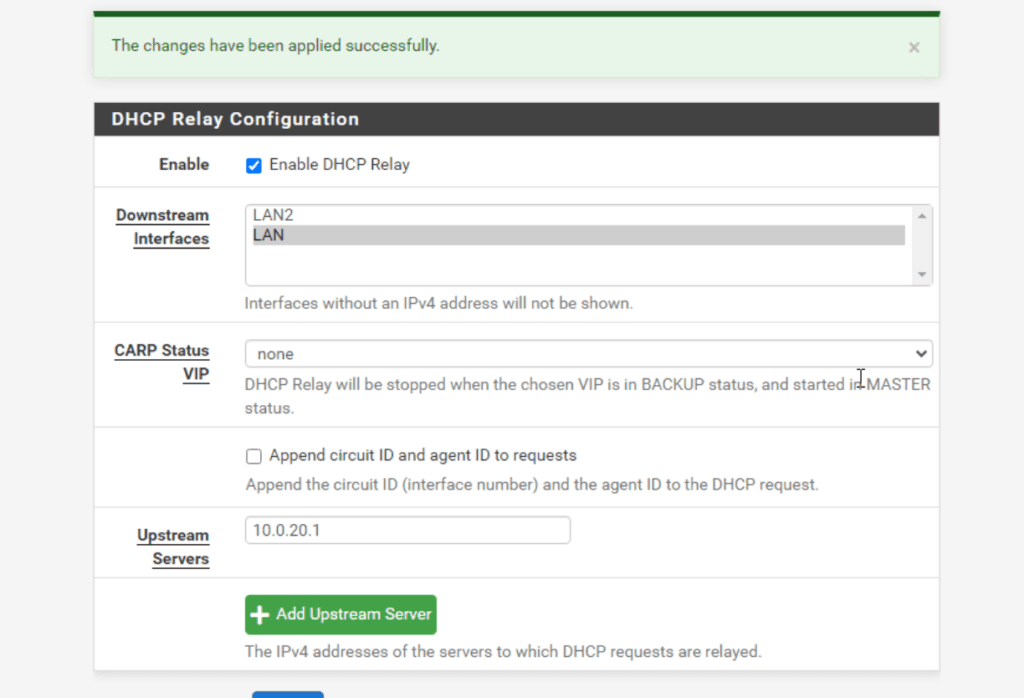Viewport: 1024px width, 698px height.
Task: Click the "Append circuit ID and agent ID to requests" label
Action: [422, 456]
